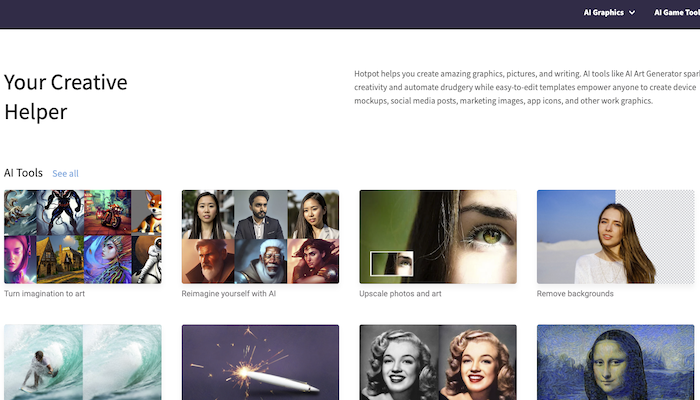Open the sparking pen thumbnail
Screen dimensions: 700x400
(x=260, y=362)
